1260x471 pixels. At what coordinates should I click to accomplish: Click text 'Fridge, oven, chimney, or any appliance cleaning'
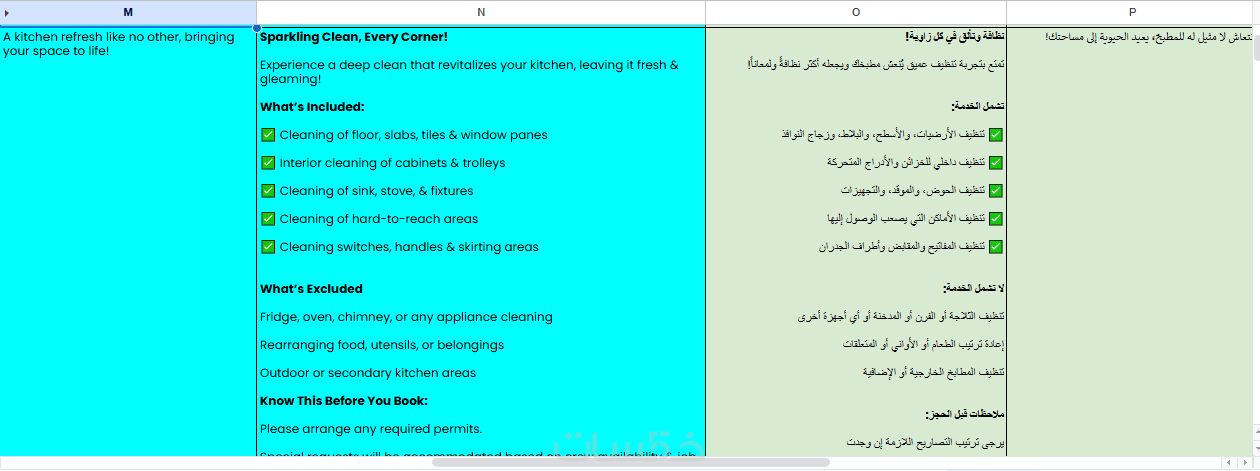(406, 317)
